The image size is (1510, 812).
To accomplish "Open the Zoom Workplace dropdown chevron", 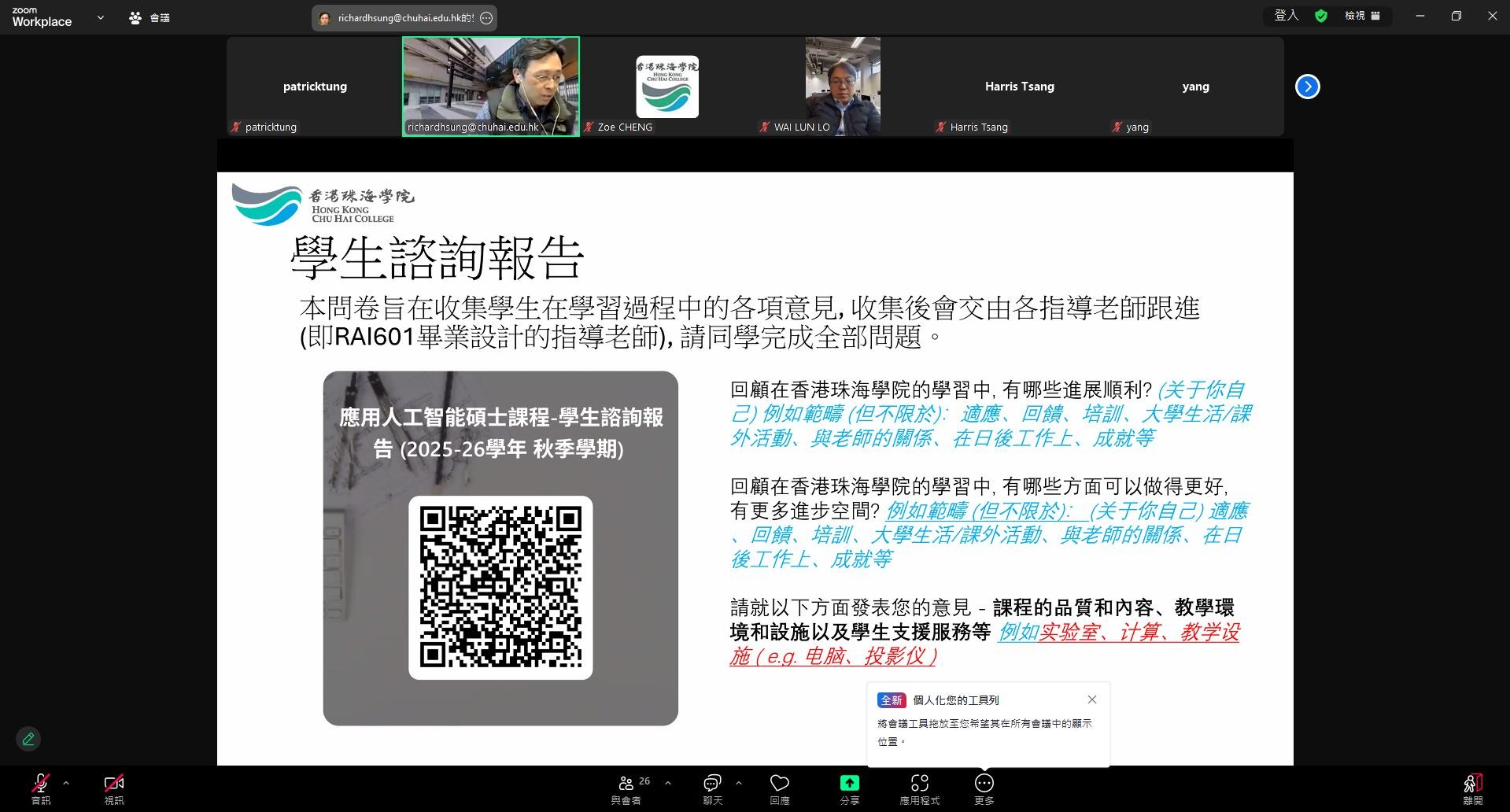I will pyautogui.click(x=100, y=17).
